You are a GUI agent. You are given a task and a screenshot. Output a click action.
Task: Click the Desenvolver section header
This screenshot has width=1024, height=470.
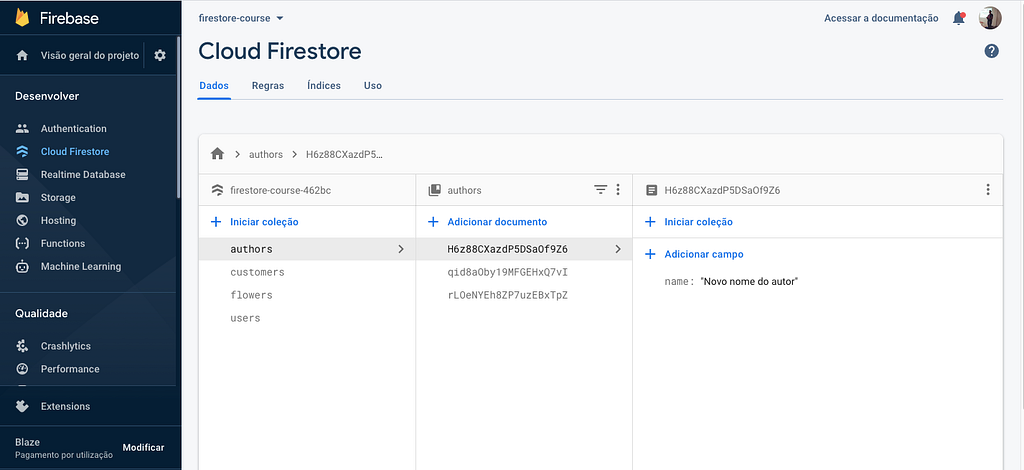[47, 96]
